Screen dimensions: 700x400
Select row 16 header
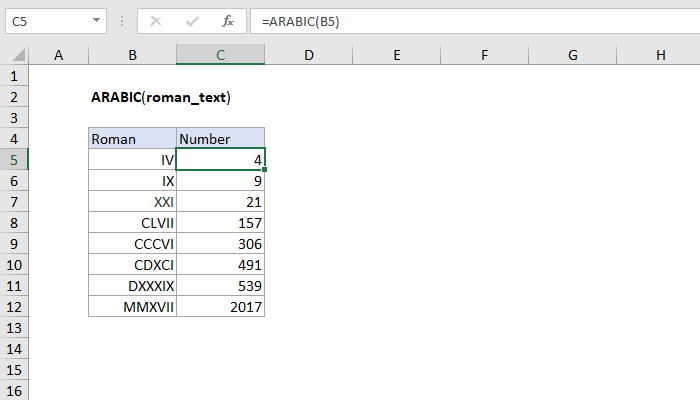(14, 390)
